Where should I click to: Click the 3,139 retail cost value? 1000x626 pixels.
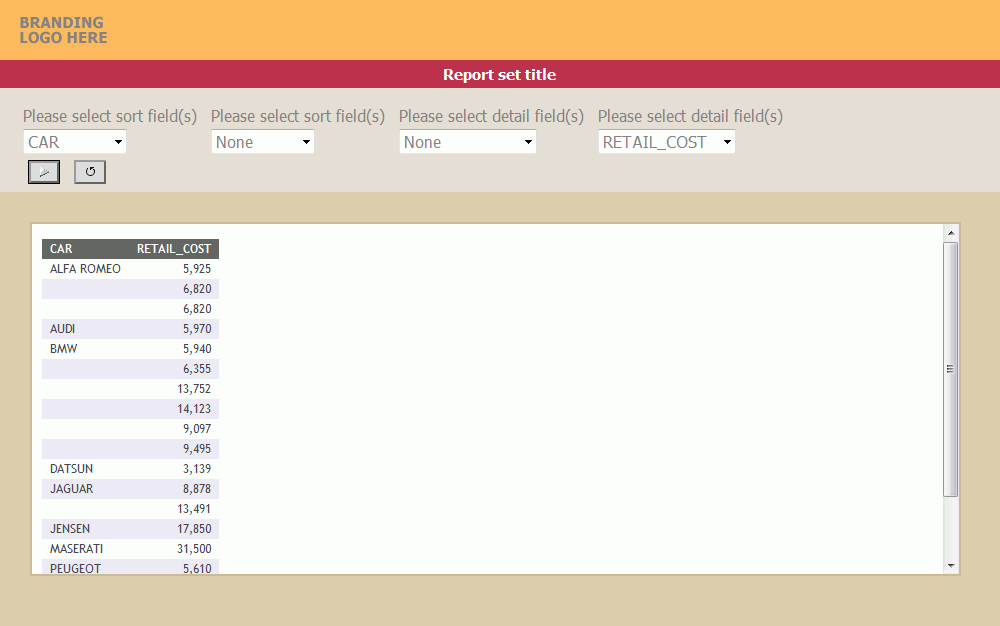(x=197, y=469)
